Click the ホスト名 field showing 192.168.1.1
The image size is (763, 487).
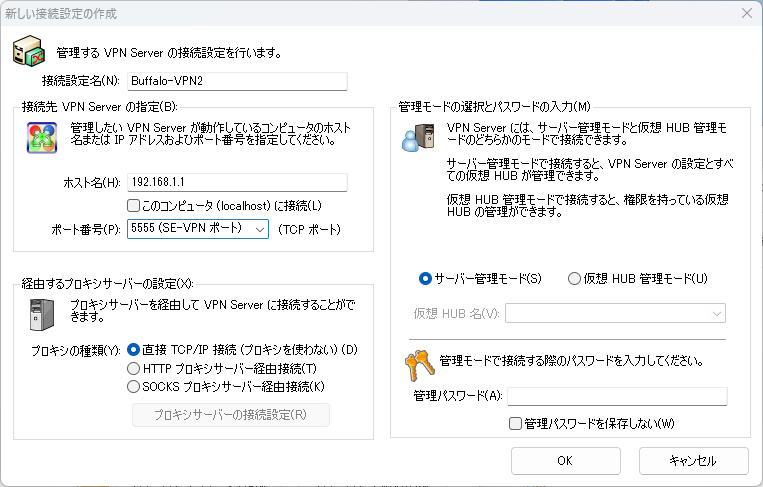click(x=237, y=182)
